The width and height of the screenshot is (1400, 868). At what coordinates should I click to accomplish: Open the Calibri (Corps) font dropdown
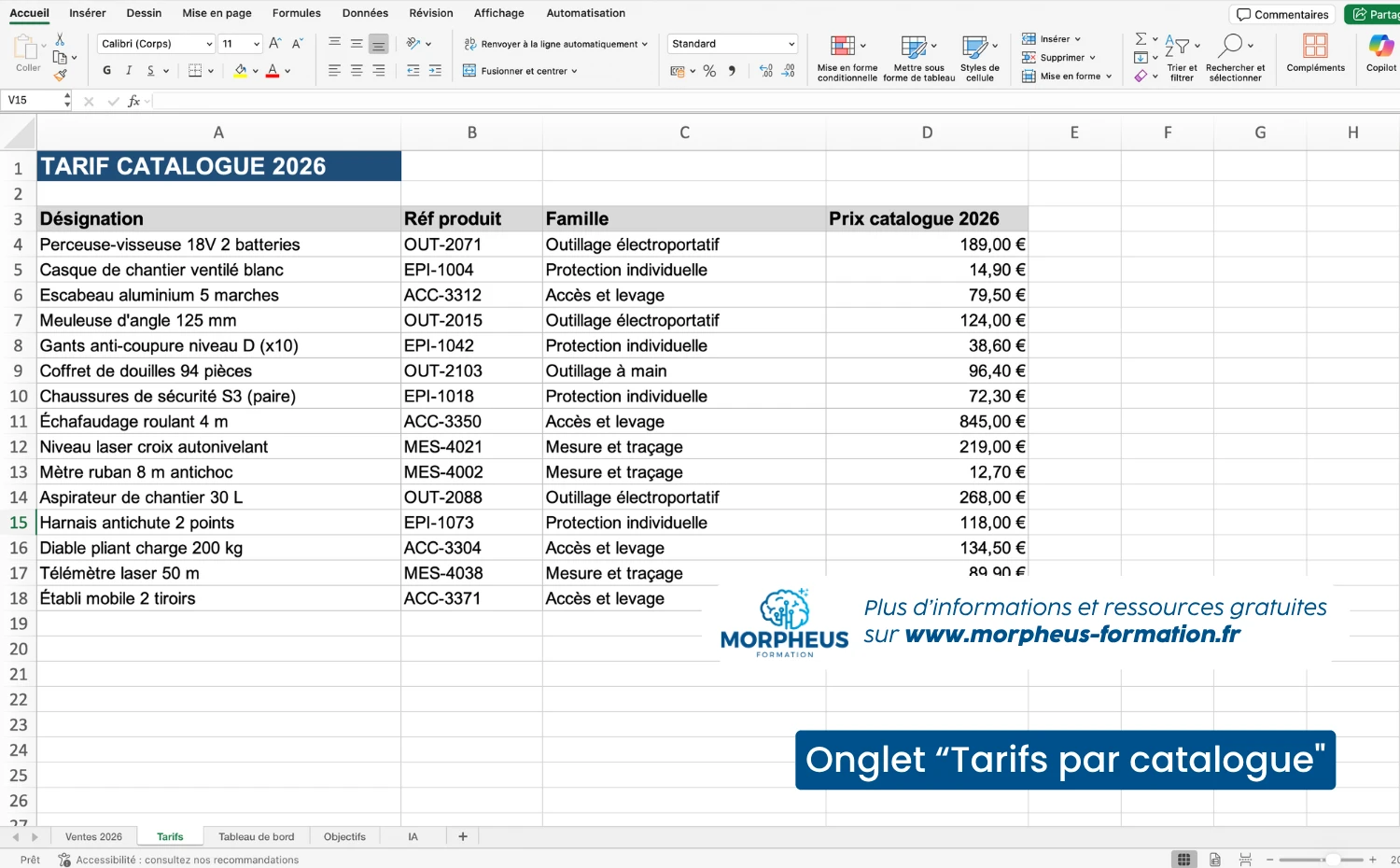click(157, 44)
